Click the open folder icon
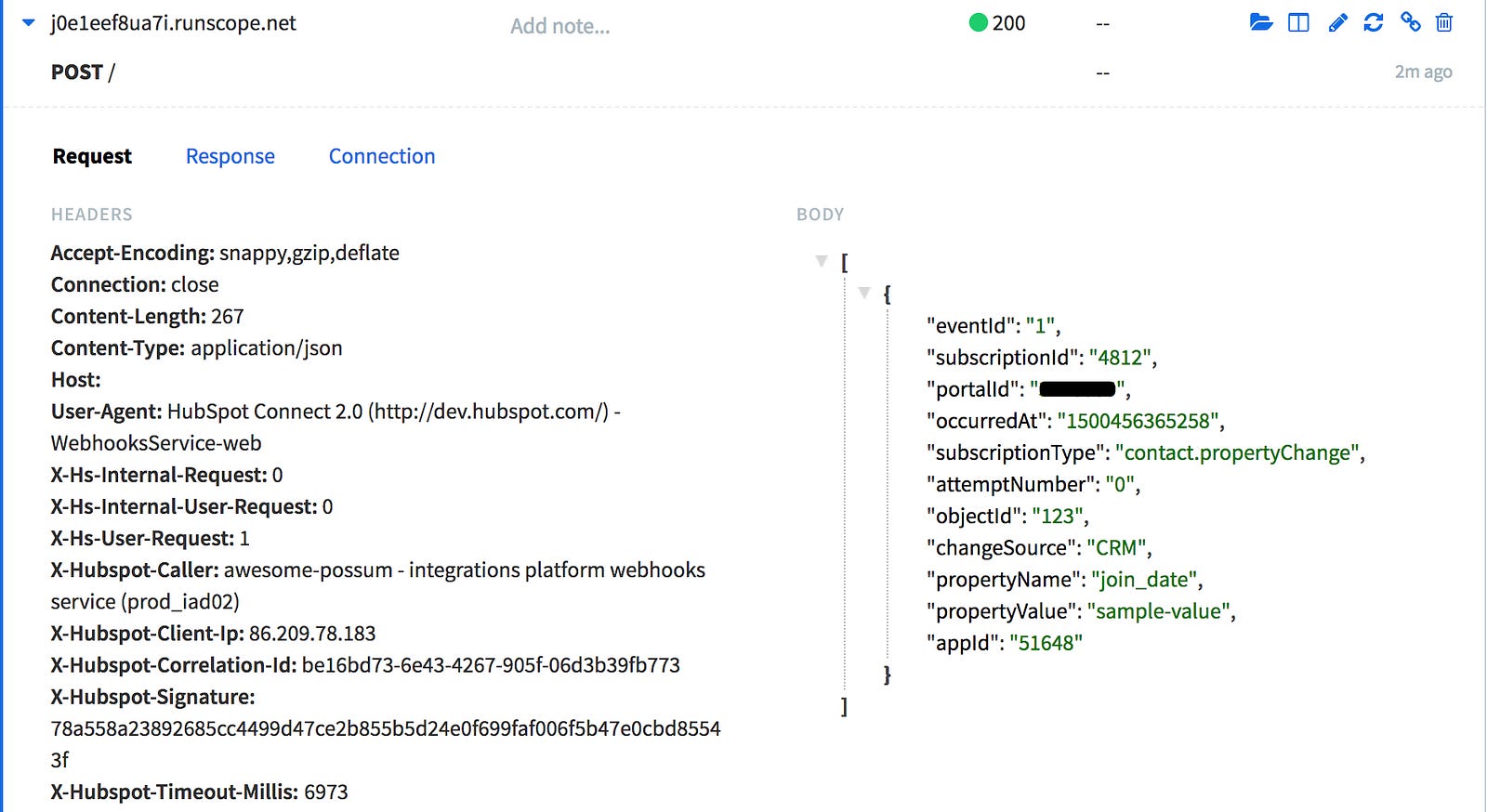Image resolution: width=1487 pixels, height=812 pixels. click(x=1261, y=22)
